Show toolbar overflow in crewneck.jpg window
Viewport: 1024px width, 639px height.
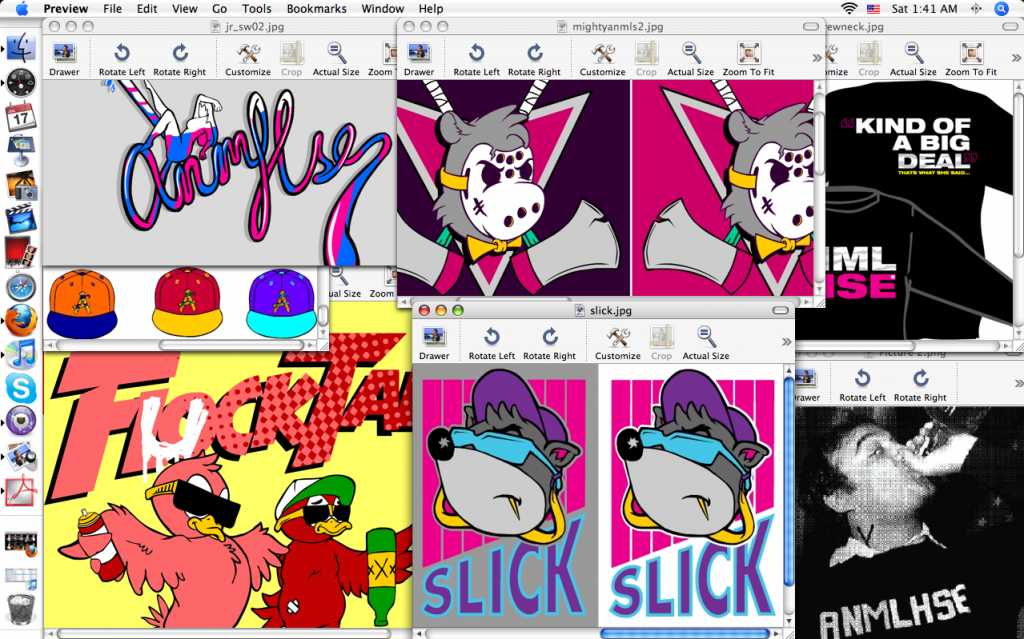pyautogui.click(x=1016, y=58)
